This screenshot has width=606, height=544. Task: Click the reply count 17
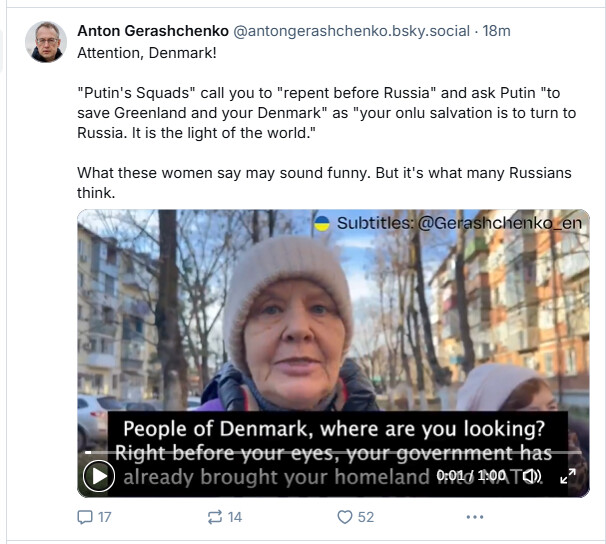coord(105,517)
